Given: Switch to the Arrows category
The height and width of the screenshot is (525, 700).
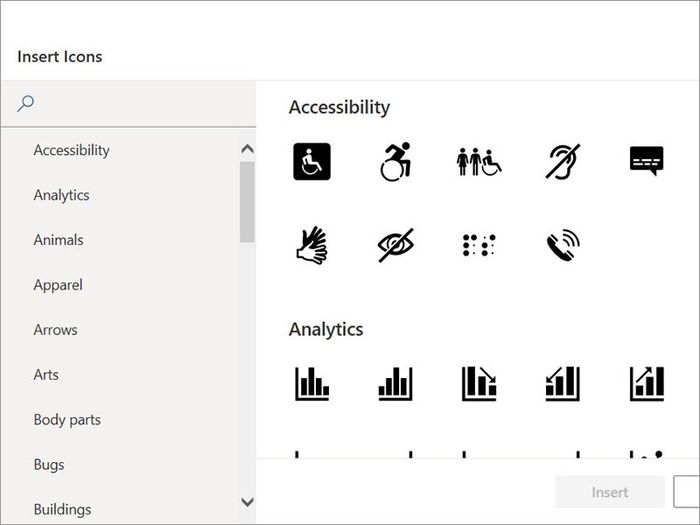Looking at the screenshot, I should (x=55, y=330).
